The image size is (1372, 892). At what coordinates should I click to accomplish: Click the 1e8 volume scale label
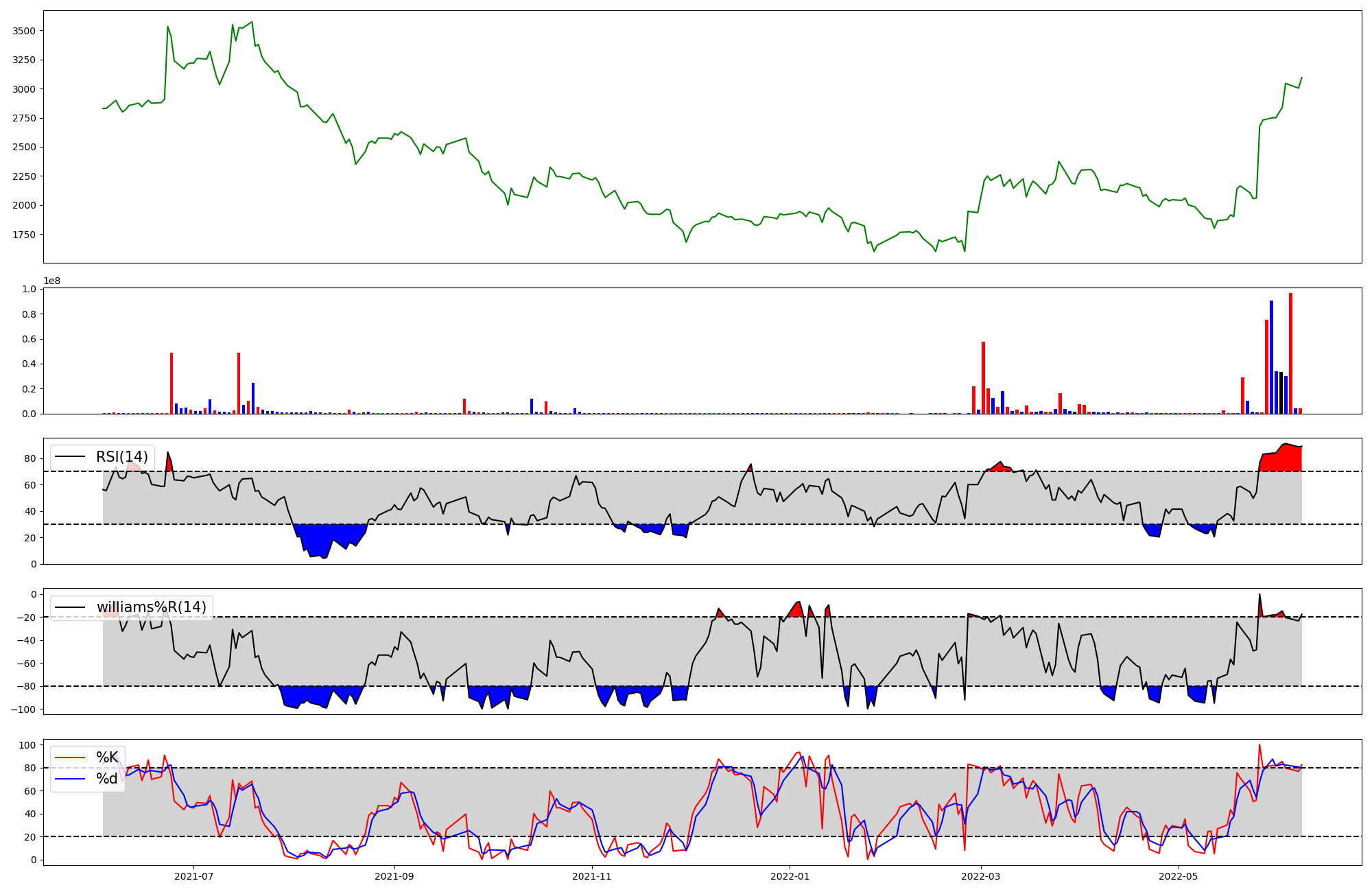coord(52,281)
